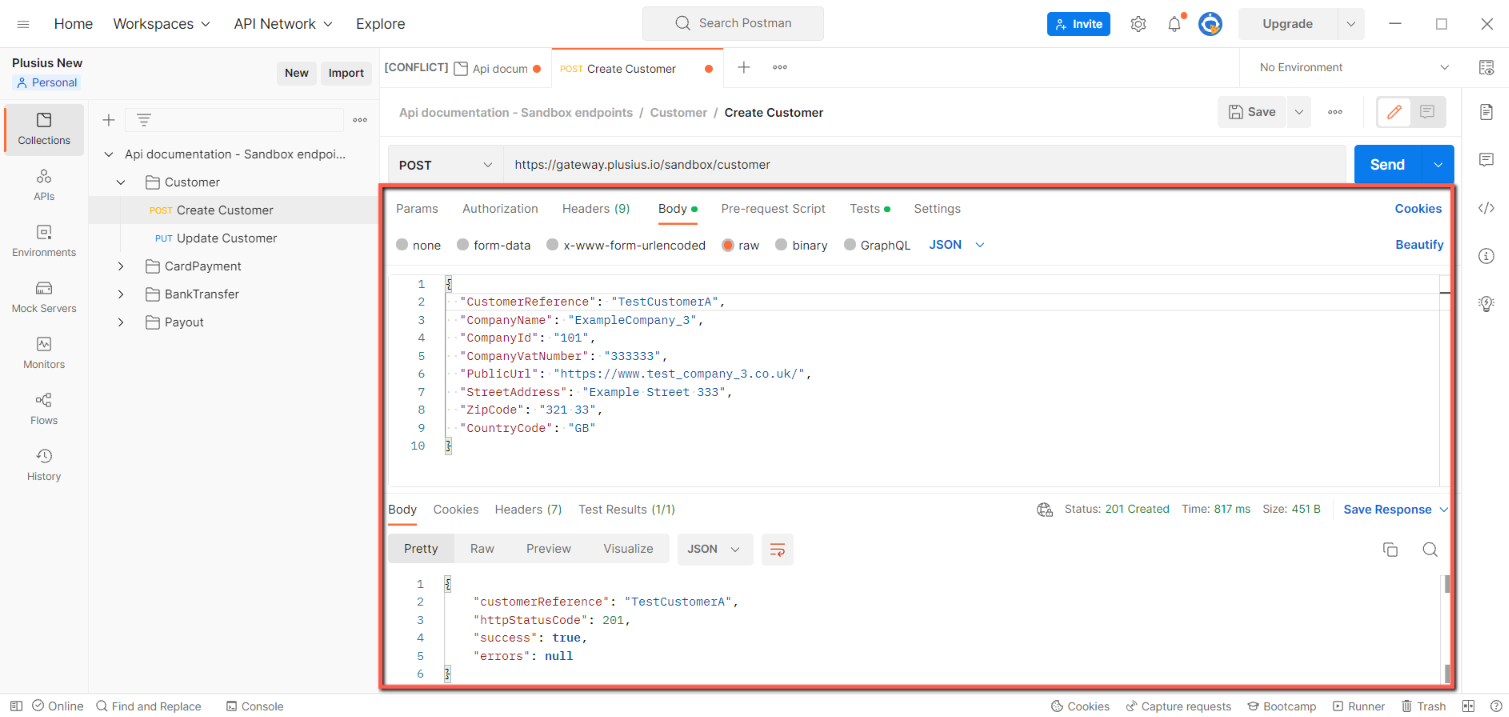Open the lightbulb related requests icon
The width and height of the screenshot is (1509, 717).
[x=1486, y=304]
